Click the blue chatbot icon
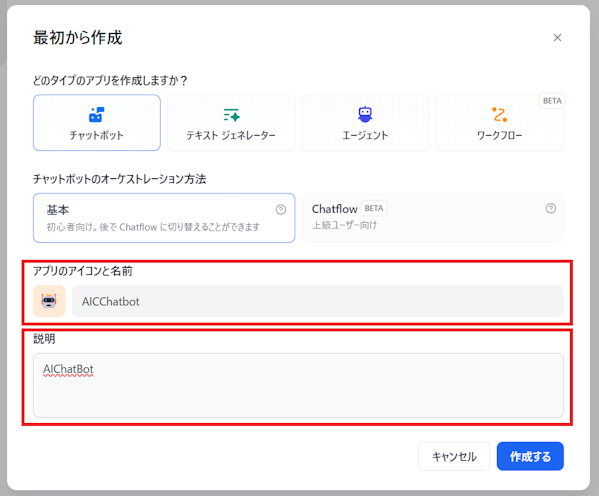 [96, 114]
